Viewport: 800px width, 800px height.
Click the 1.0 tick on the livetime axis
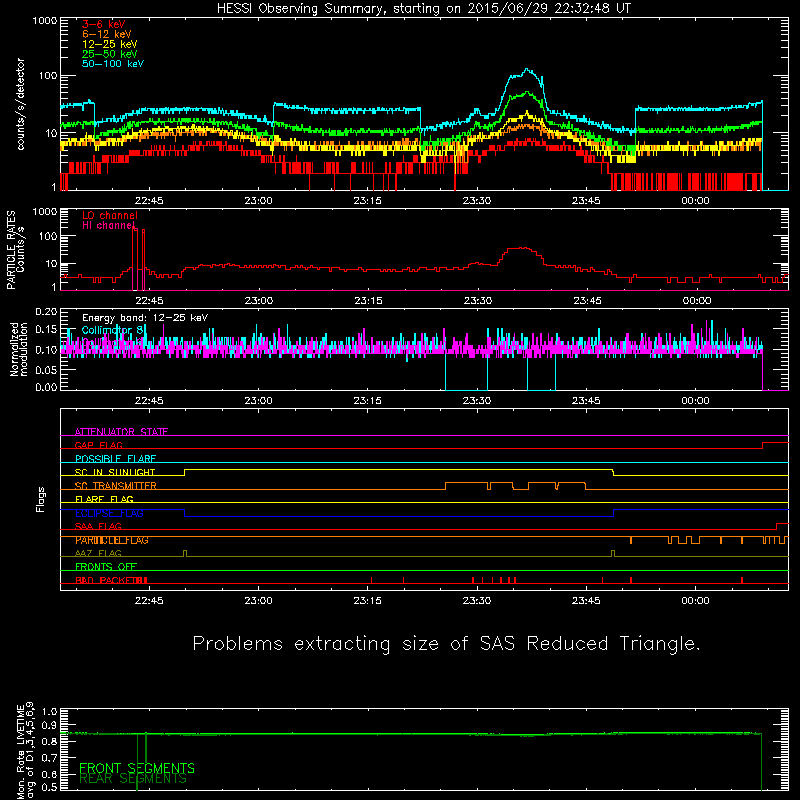(50, 712)
